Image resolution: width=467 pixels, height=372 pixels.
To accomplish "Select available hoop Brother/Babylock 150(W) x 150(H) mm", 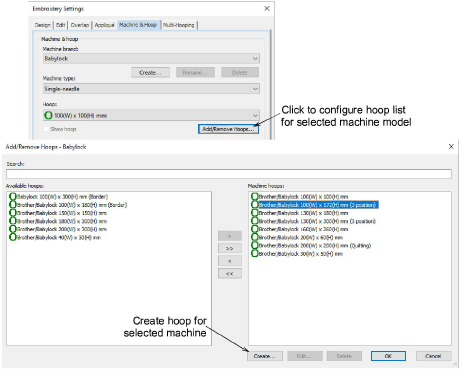I will coord(62,213).
